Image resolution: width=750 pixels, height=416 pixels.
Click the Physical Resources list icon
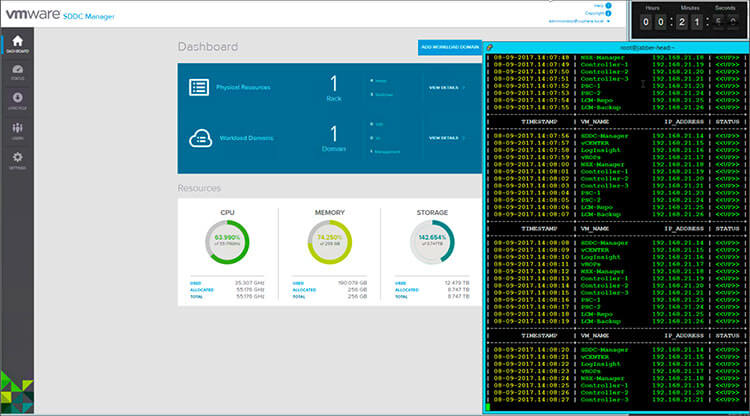click(x=199, y=87)
